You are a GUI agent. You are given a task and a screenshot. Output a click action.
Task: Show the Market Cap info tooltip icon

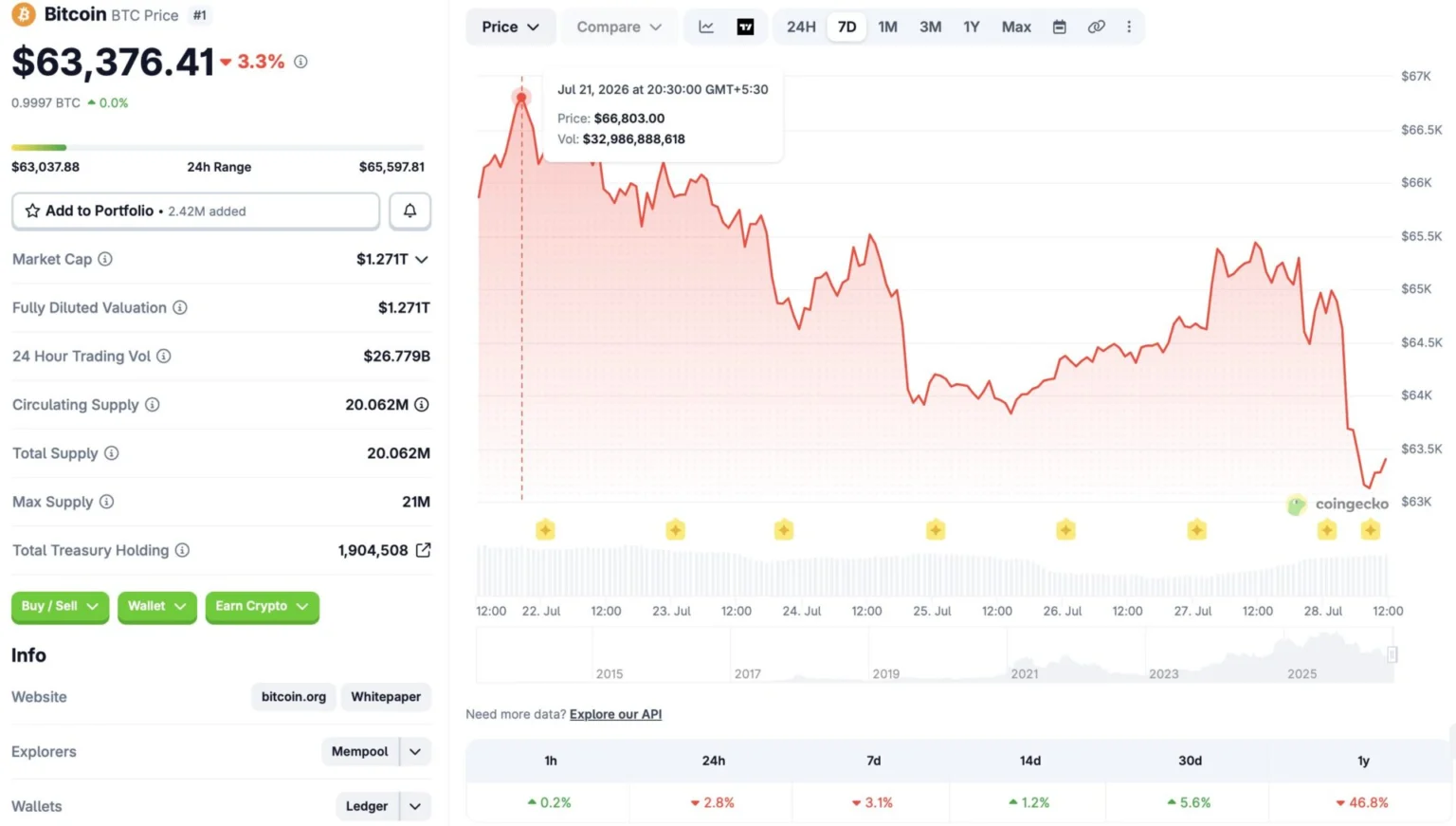tap(105, 259)
